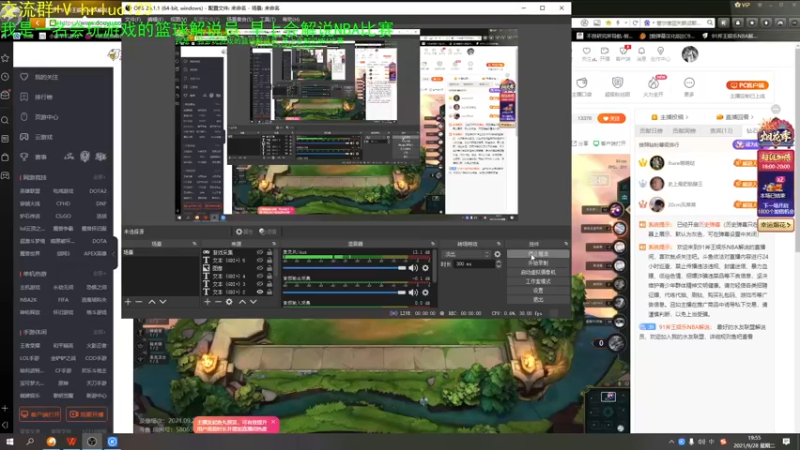
Task: Open source properties gear in sources toolbar
Action: click(x=229, y=302)
